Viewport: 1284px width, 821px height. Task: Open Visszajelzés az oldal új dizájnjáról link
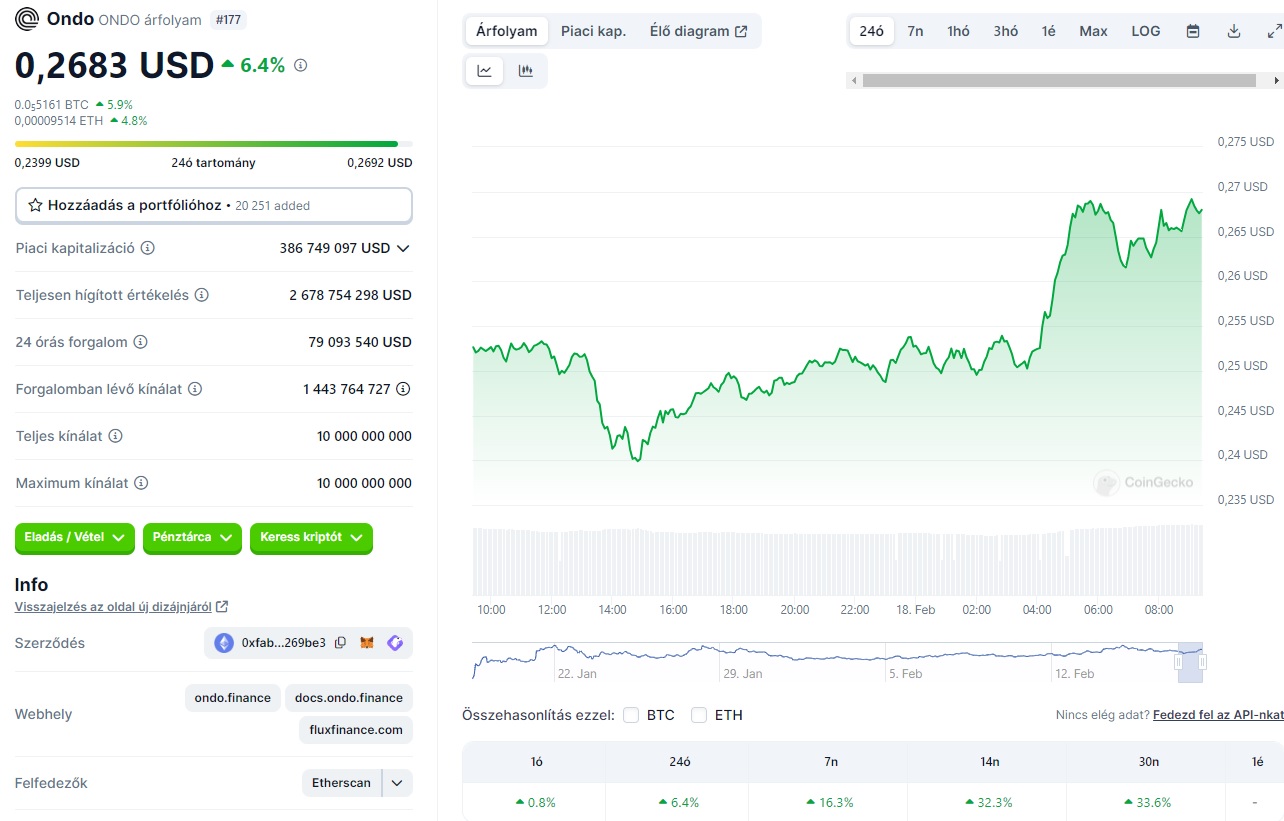tap(121, 606)
